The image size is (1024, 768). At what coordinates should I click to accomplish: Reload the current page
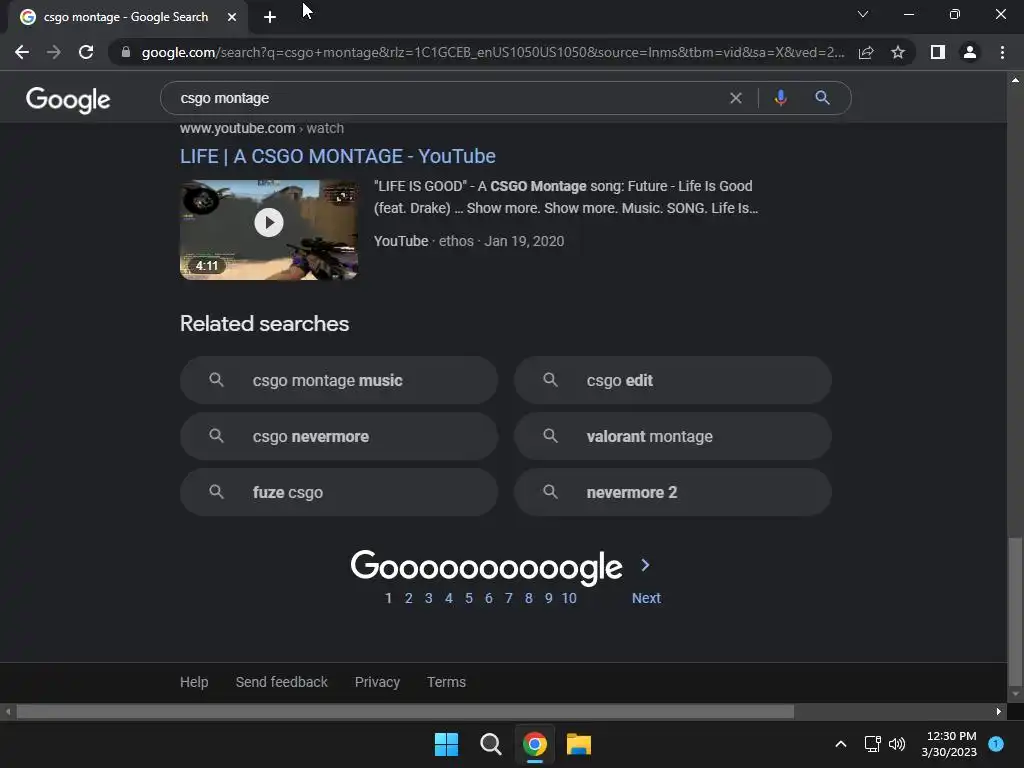tap(86, 52)
